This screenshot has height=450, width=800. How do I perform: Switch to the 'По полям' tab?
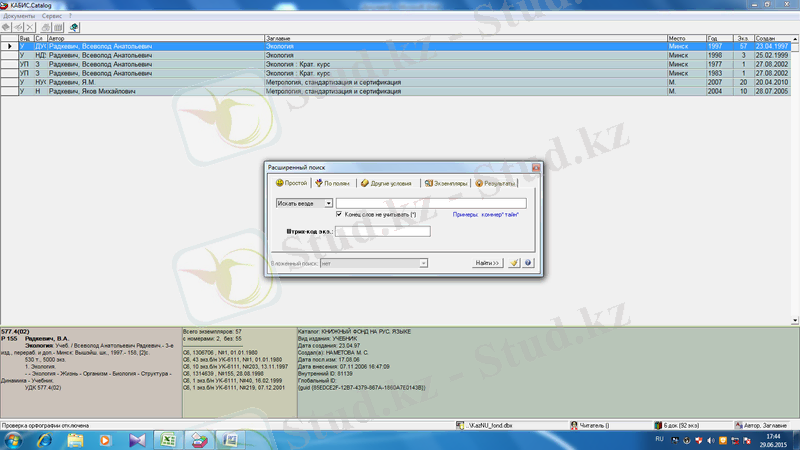click(x=332, y=183)
